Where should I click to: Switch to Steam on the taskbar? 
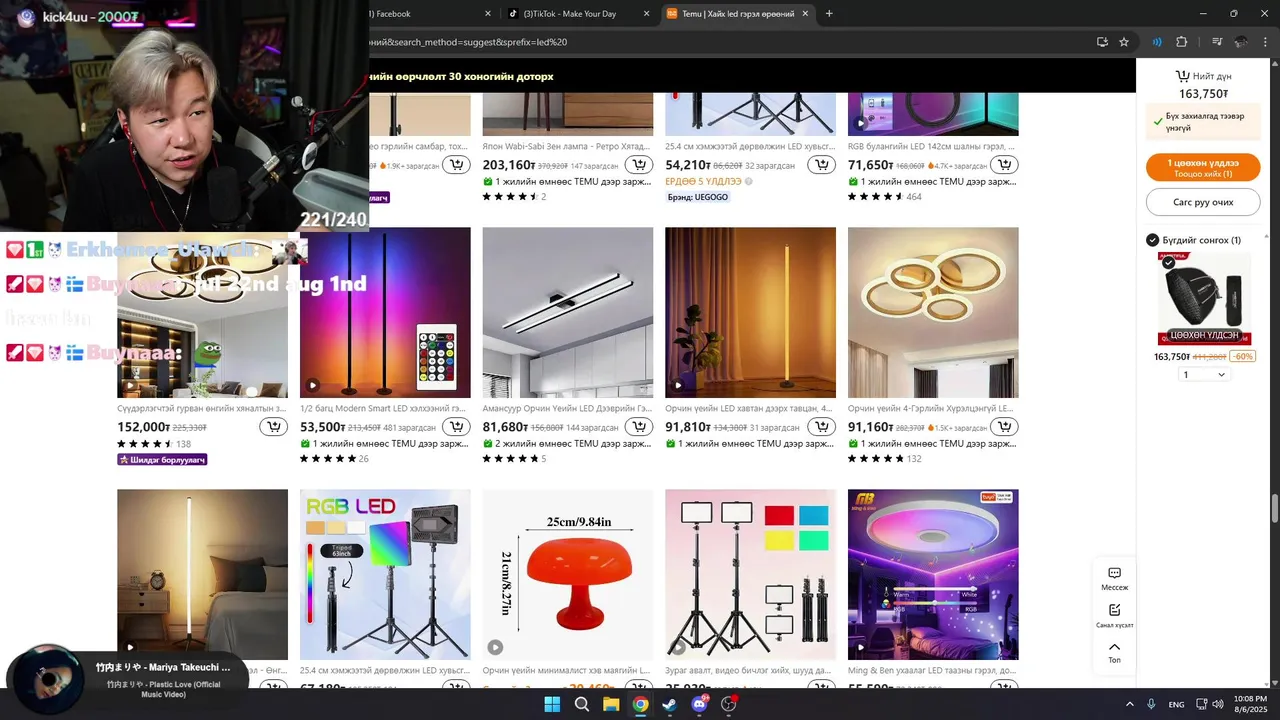(x=669, y=704)
